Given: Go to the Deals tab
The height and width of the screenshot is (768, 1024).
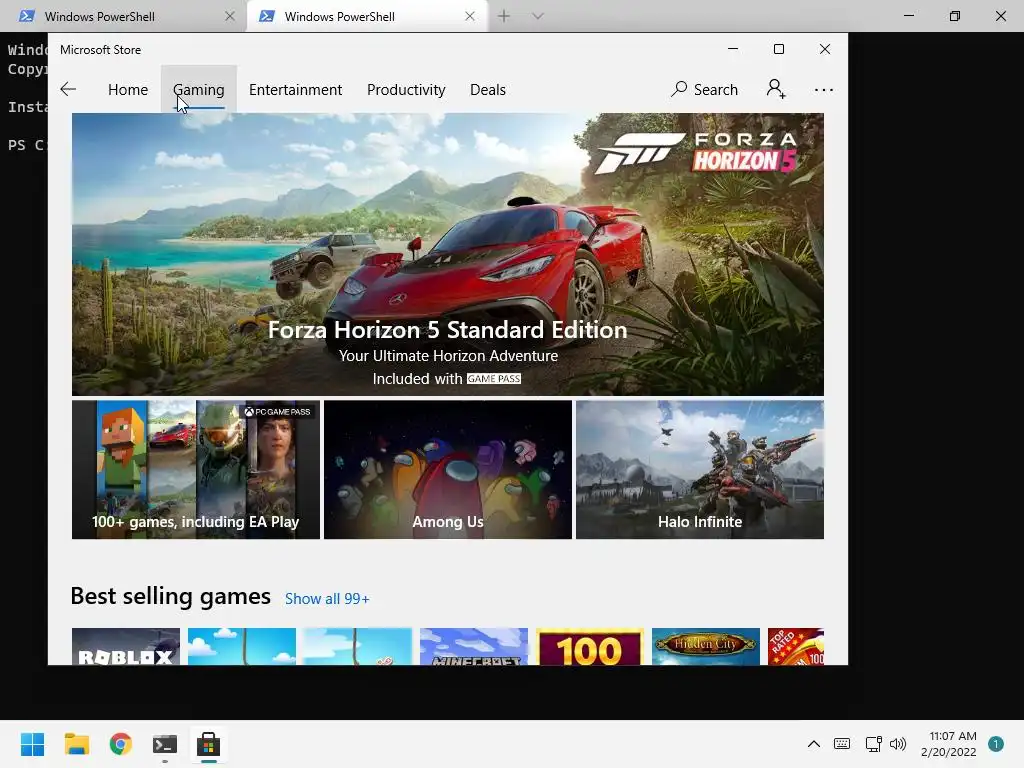Looking at the screenshot, I should coord(488,89).
